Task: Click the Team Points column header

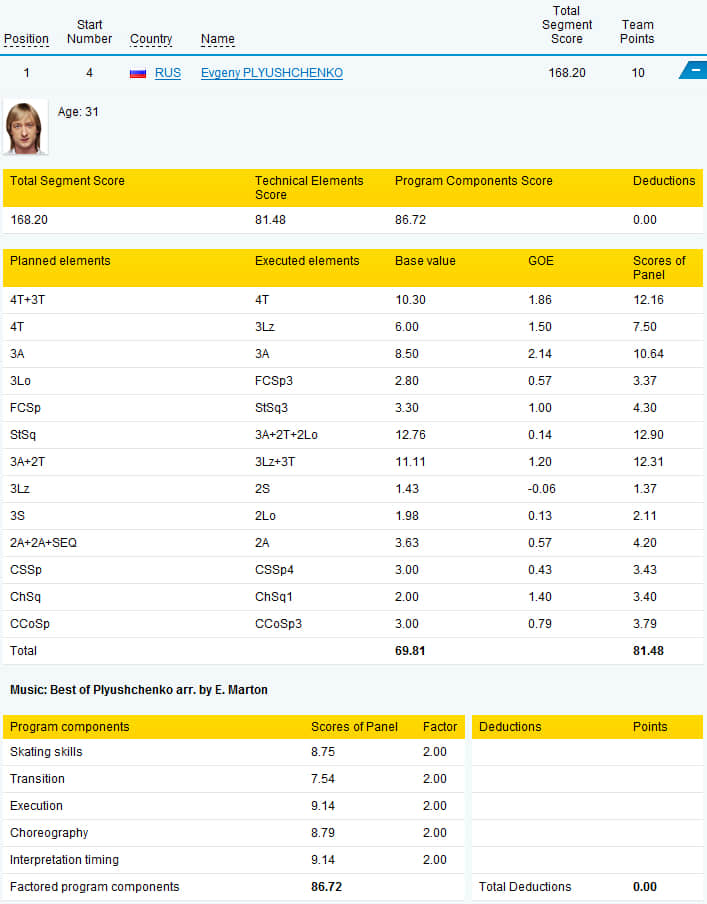Action: (637, 32)
